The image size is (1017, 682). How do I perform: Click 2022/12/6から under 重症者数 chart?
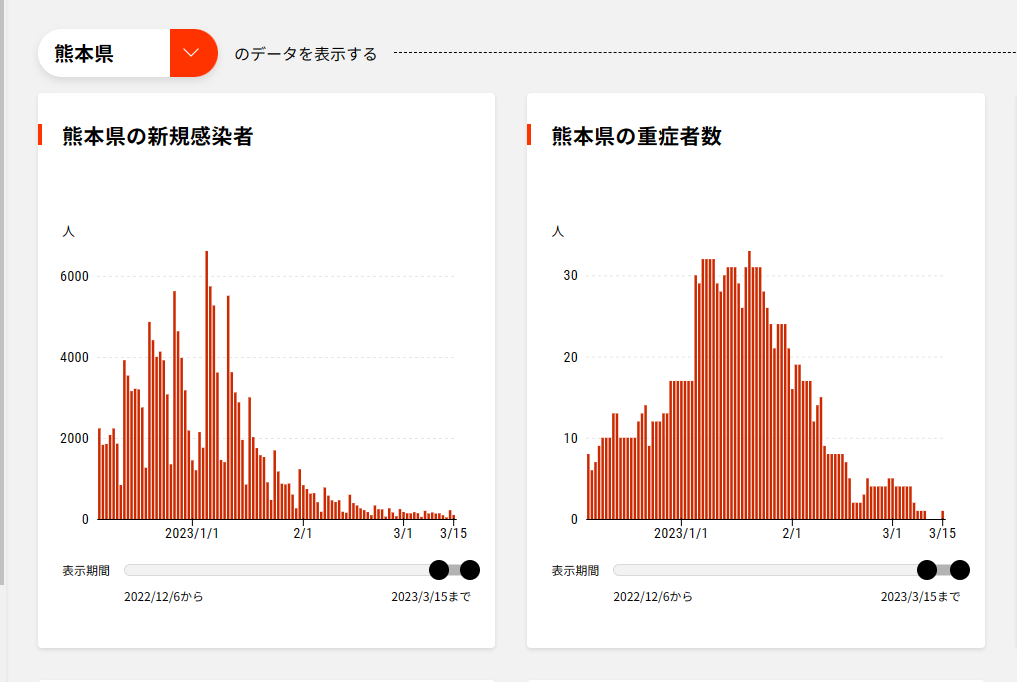pyautogui.click(x=653, y=597)
